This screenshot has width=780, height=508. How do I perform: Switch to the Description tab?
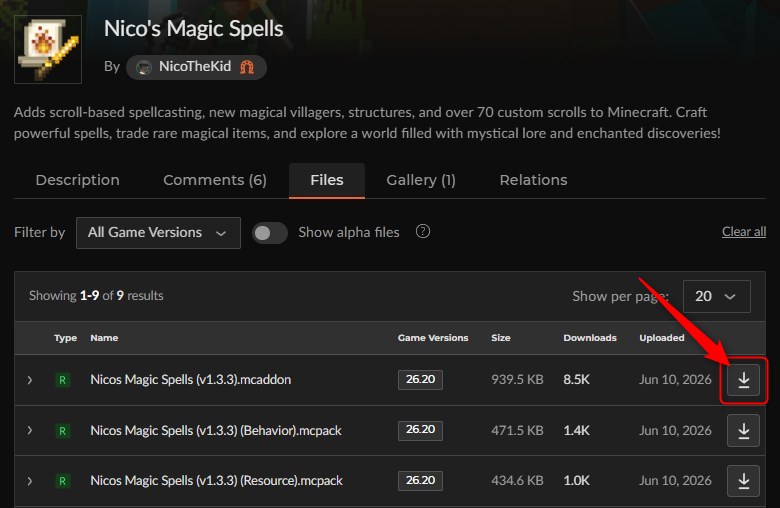78,180
